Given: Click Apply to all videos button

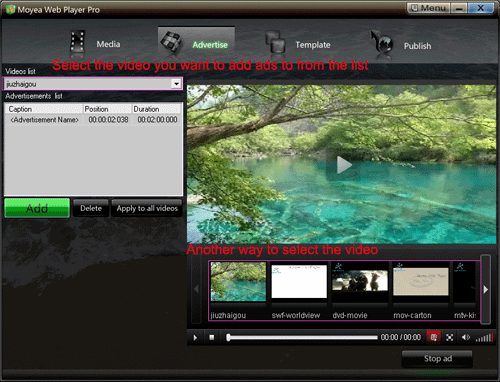Looking at the screenshot, I should pyautogui.click(x=147, y=208).
